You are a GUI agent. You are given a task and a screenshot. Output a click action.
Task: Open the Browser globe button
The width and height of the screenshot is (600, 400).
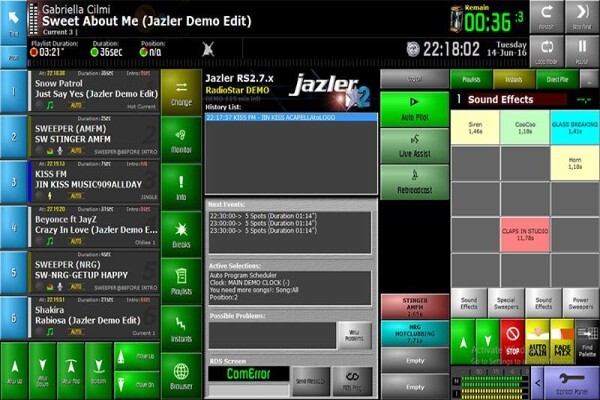181,376
